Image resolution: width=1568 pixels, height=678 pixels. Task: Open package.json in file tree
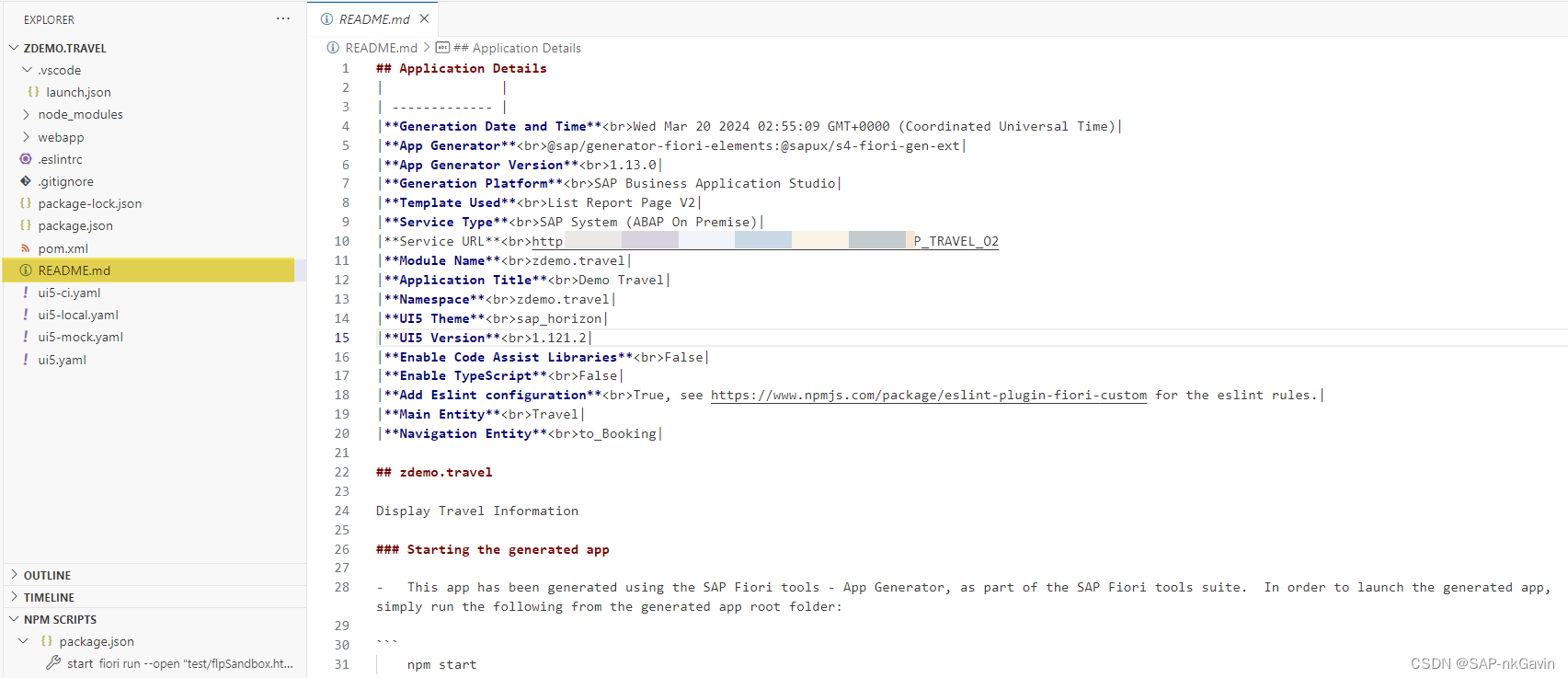[x=75, y=225]
